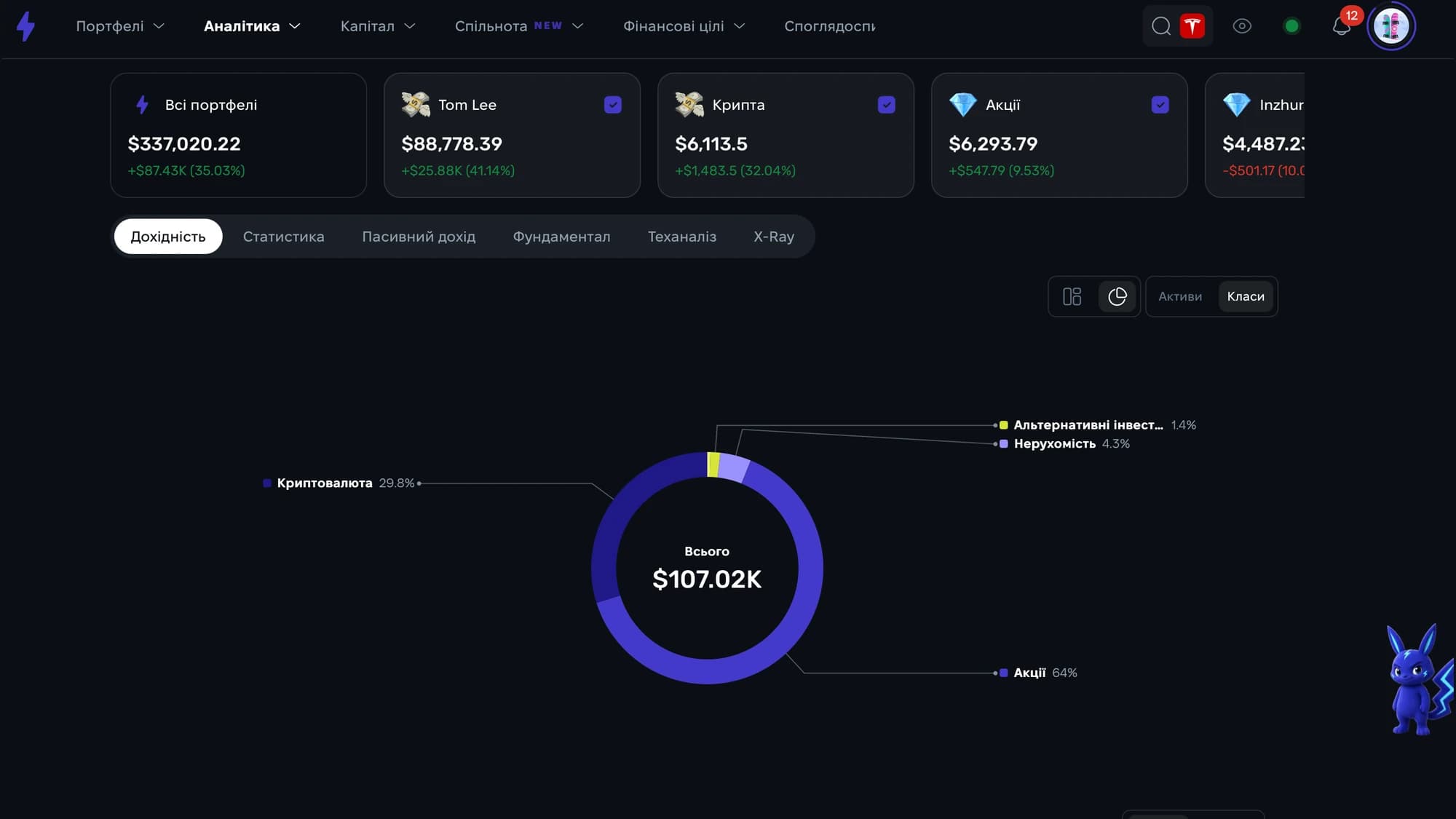Switch to the Статистика tab

tap(284, 237)
